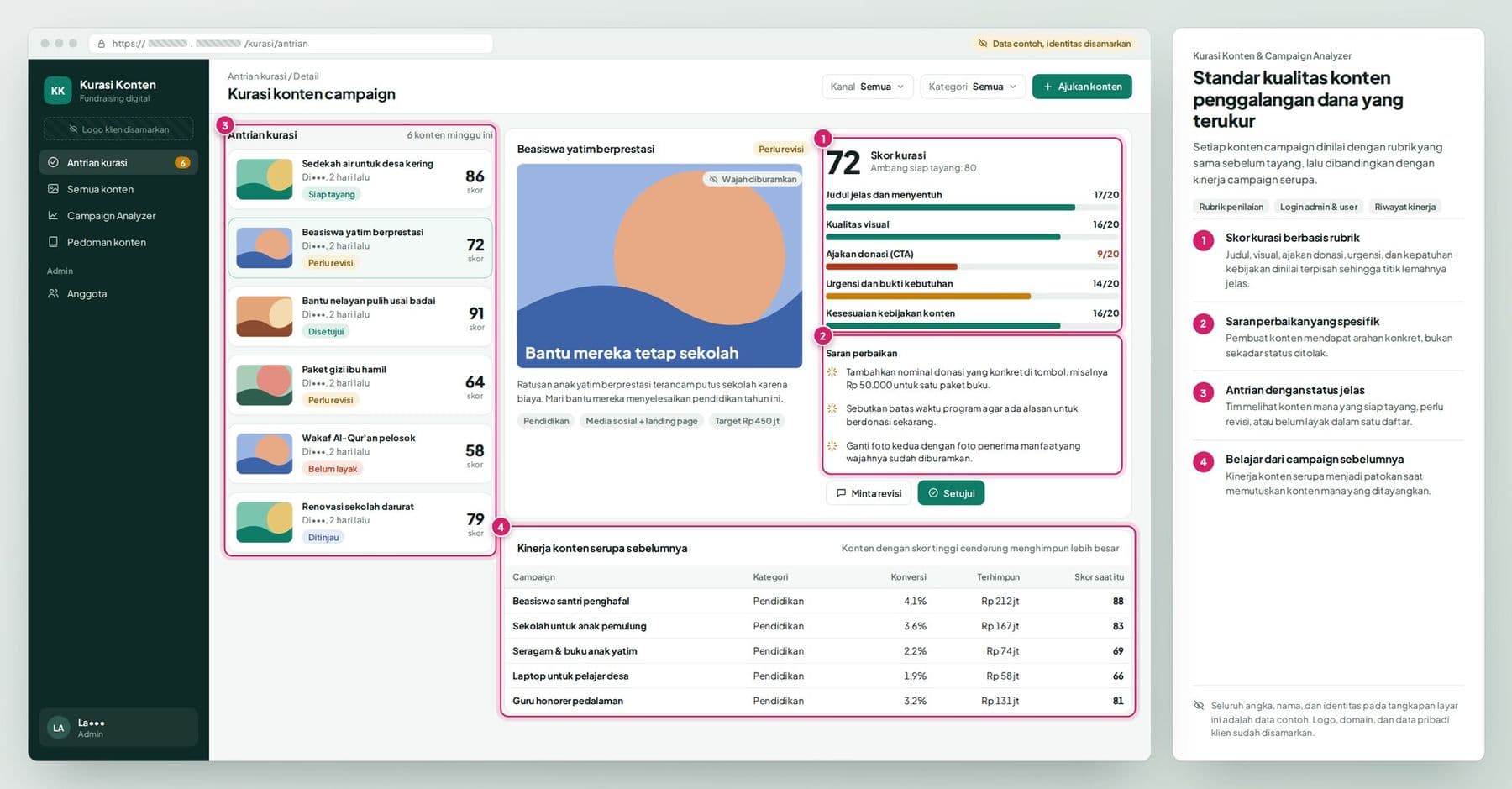
Task: Open Pedoman konten page
Action: (x=118, y=242)
